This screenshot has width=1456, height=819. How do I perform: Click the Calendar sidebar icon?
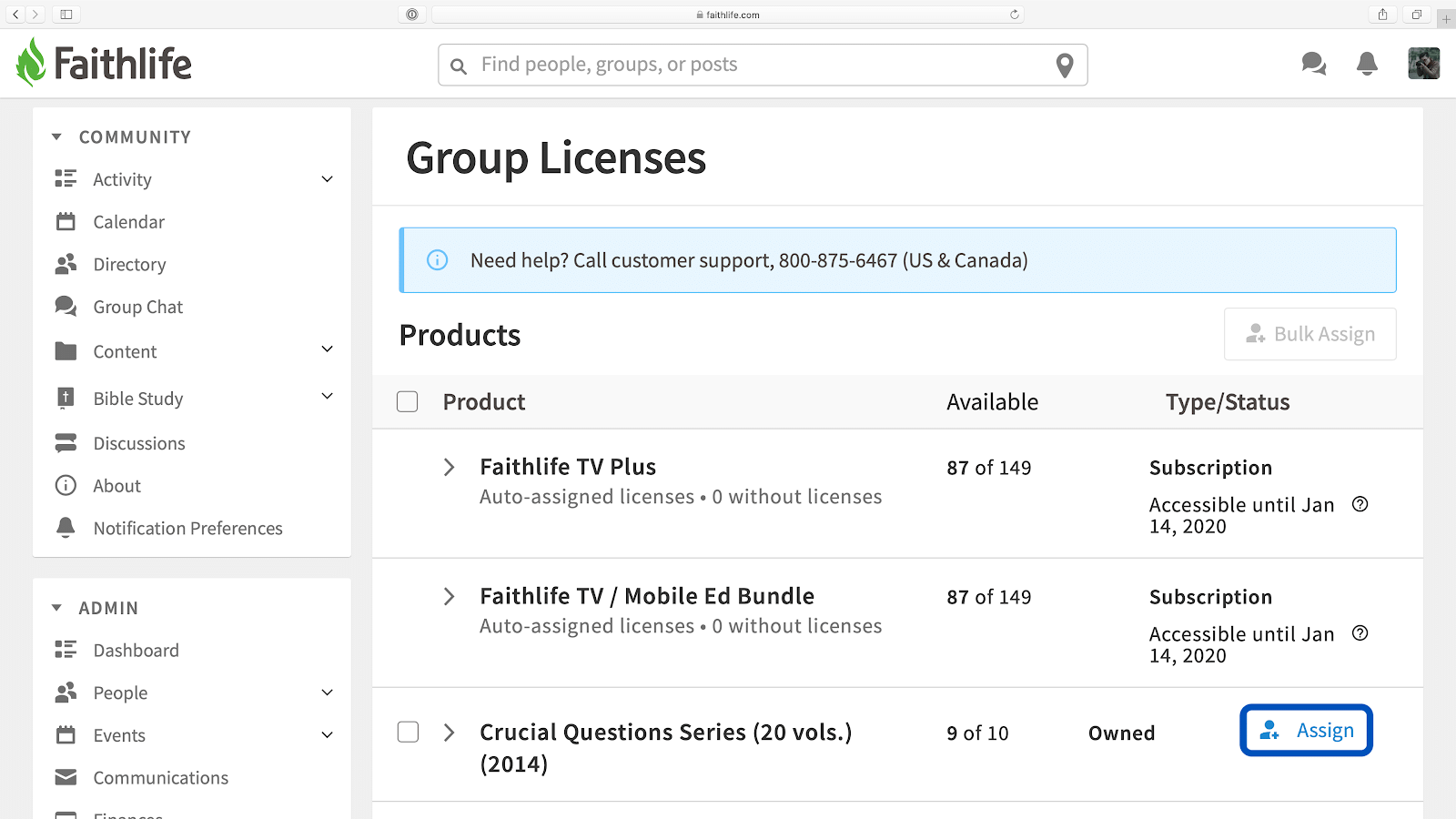[66, 221]
